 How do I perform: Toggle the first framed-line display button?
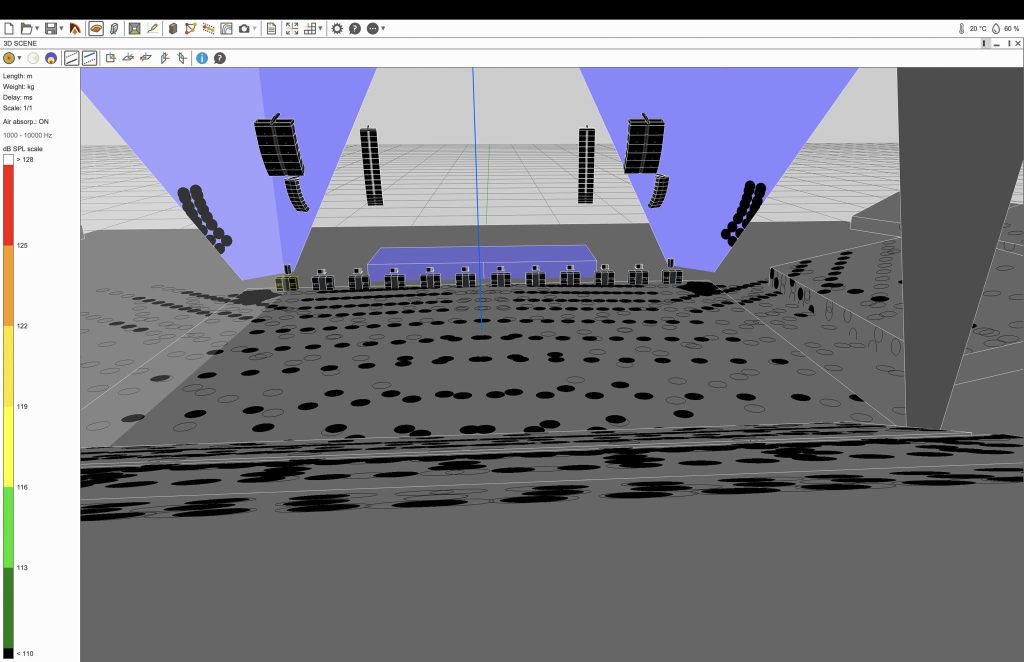(72, 58)
